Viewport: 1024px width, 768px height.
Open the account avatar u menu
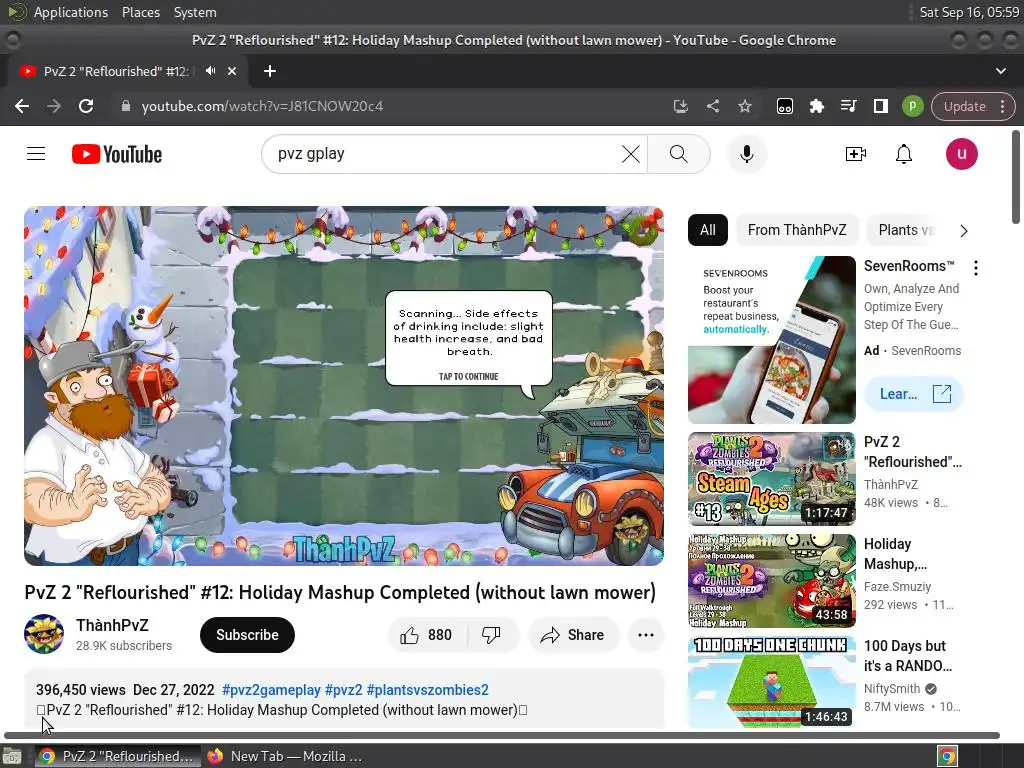pyautogui.click(x=961, y=154)
